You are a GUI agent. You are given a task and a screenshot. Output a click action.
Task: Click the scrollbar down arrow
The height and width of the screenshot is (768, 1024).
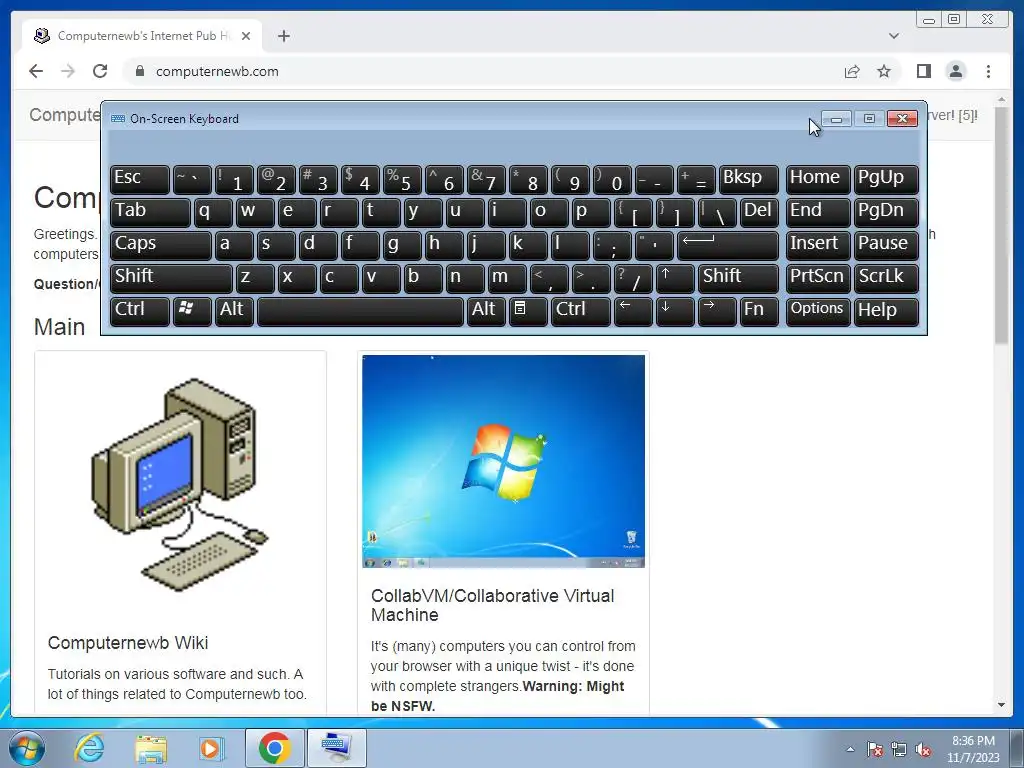coord(1001,705)
